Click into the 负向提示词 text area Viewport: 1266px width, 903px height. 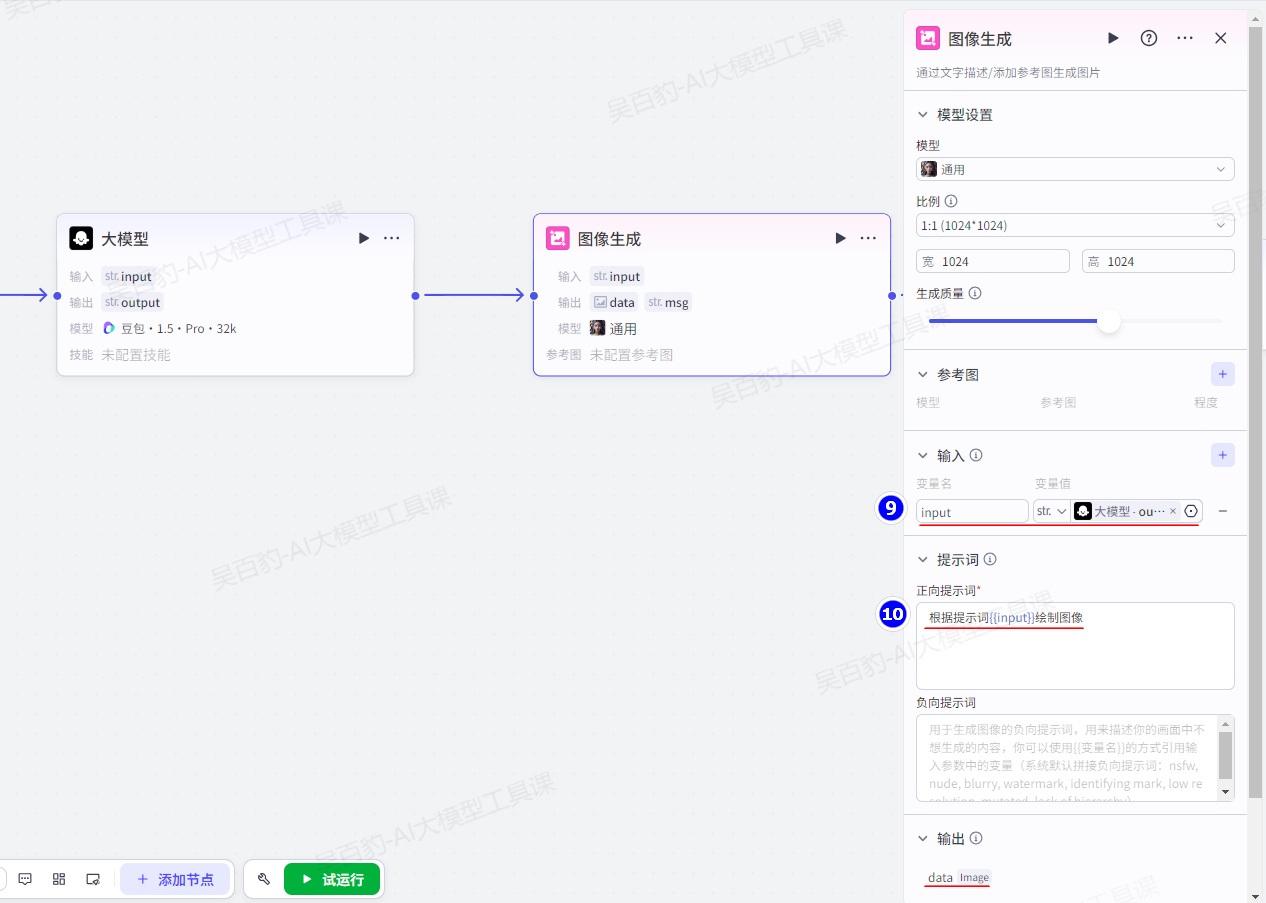[x=1065, y=757]
